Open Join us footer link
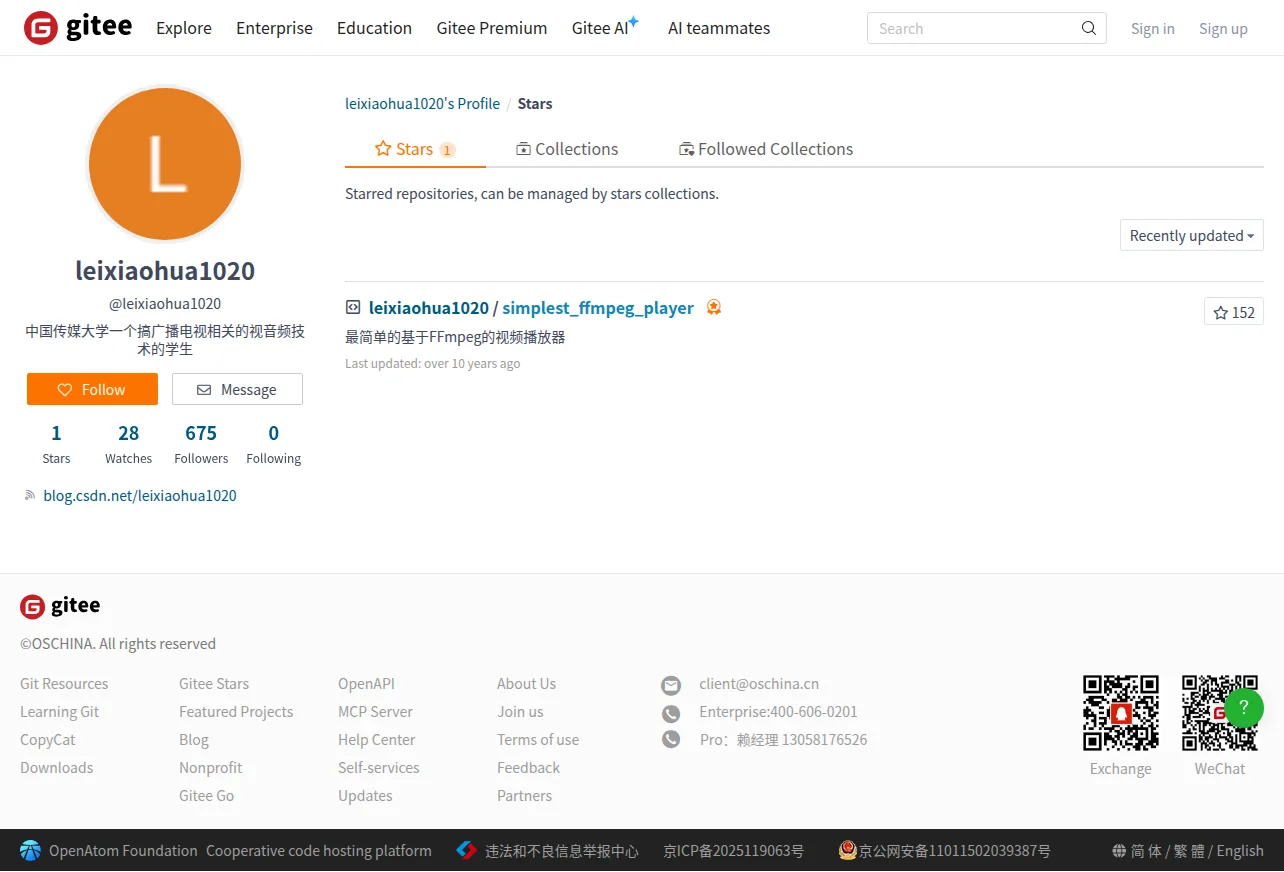This screenshot has height=872, width=1284. (x=521, y=712)
